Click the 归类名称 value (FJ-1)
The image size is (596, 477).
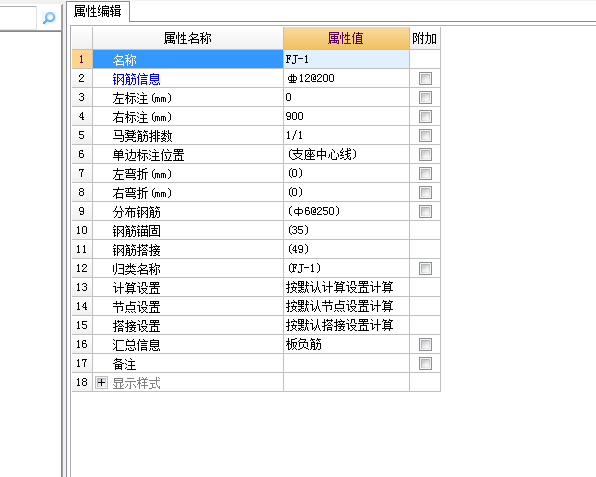[304, 268]
